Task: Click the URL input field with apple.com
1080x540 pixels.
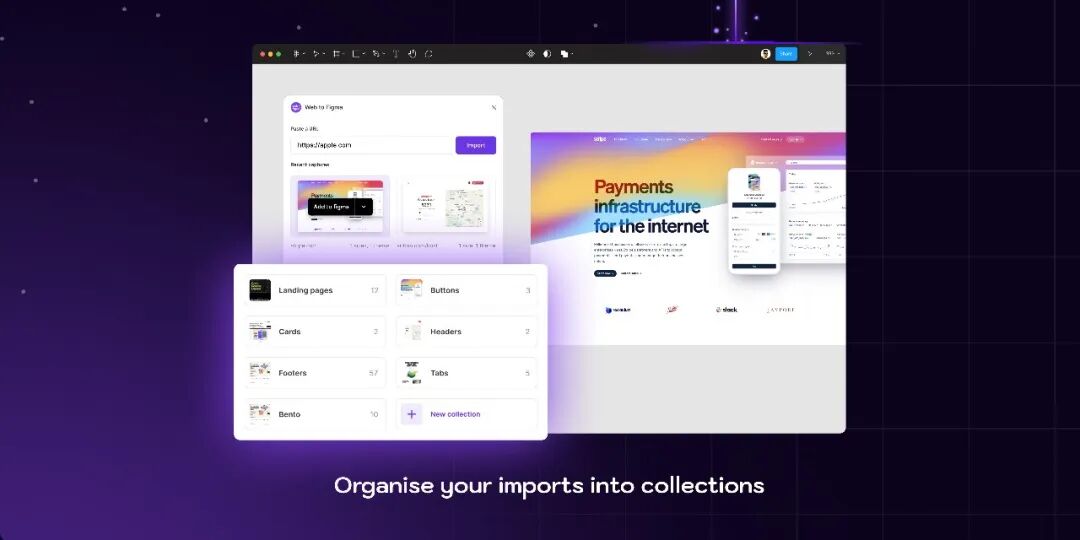Action: tap(372, 145)
